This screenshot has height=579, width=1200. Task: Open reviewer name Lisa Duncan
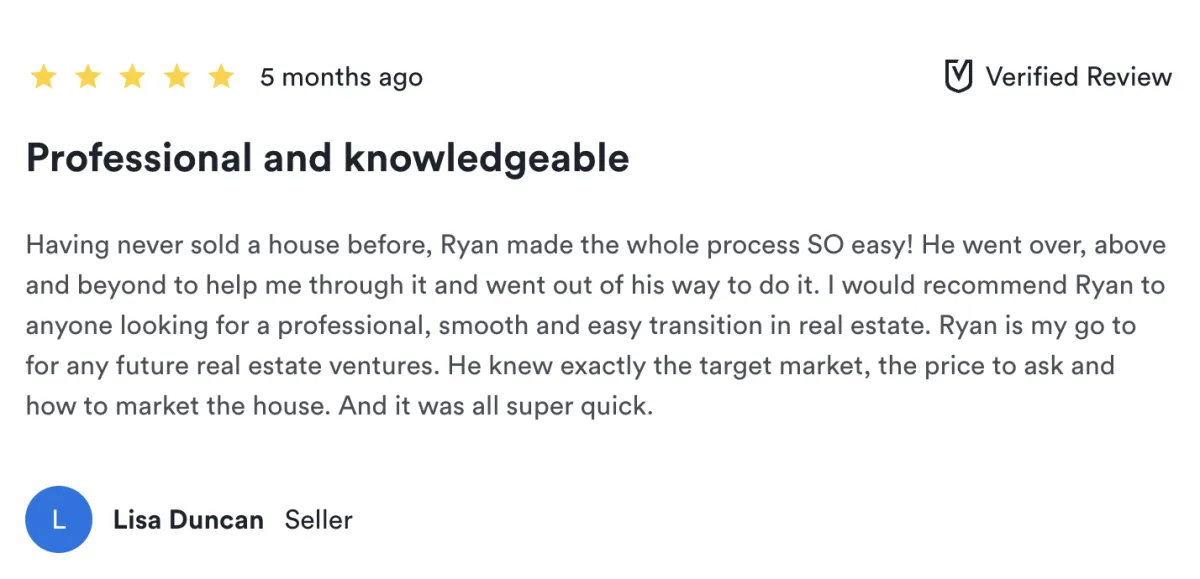click(188, 520)
